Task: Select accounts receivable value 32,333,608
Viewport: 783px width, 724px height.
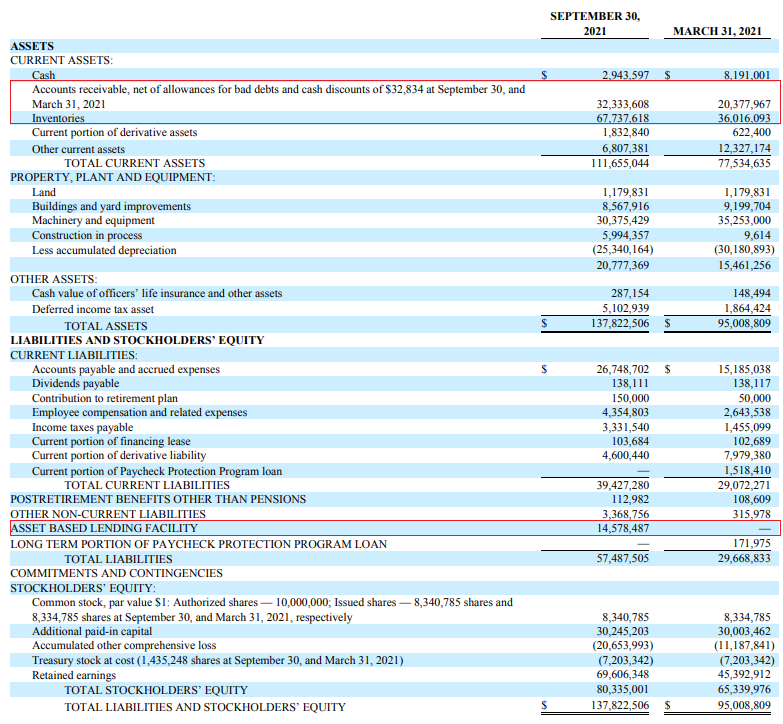Action: 623,104
